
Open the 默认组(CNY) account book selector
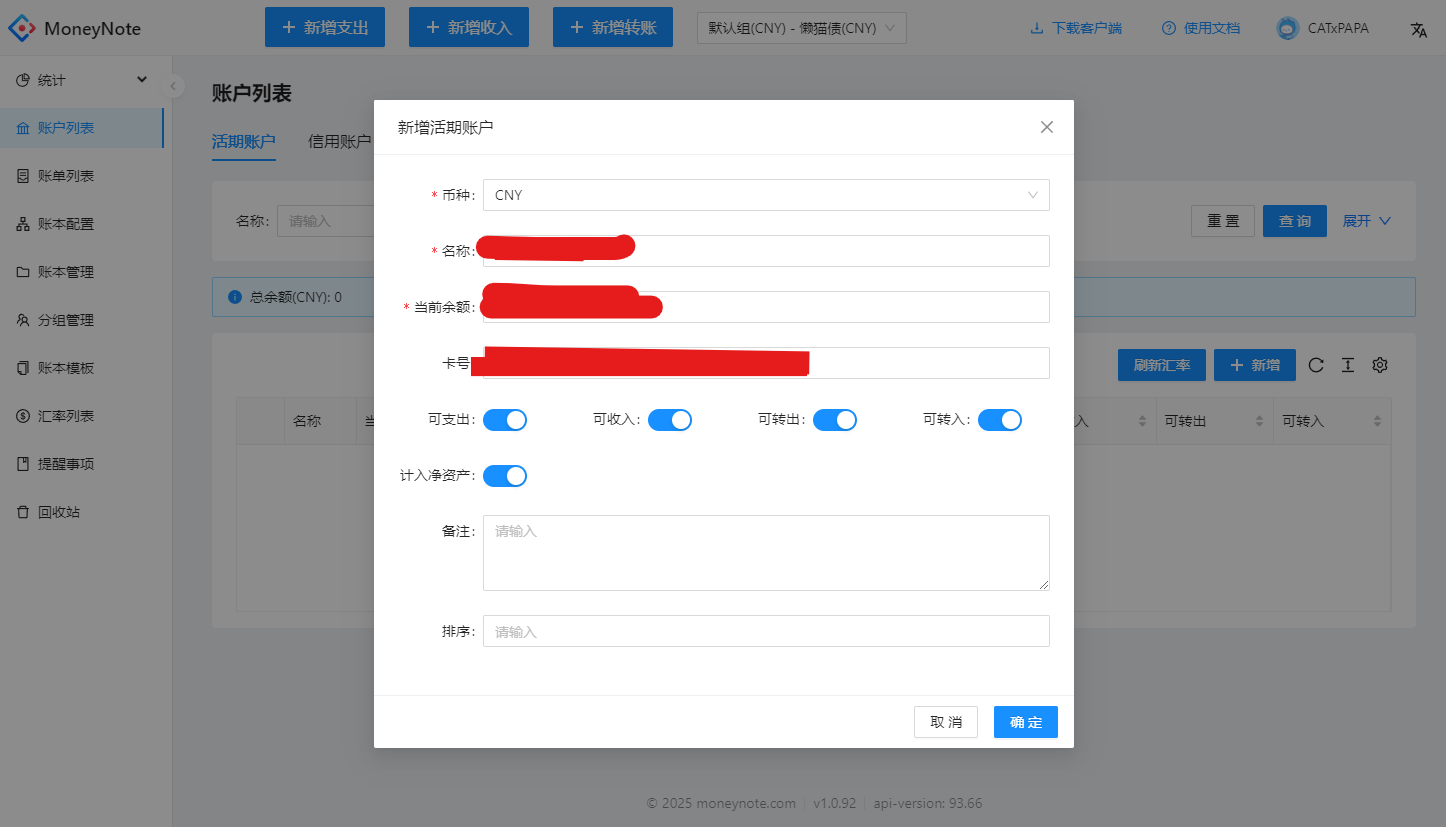(802, 28)
